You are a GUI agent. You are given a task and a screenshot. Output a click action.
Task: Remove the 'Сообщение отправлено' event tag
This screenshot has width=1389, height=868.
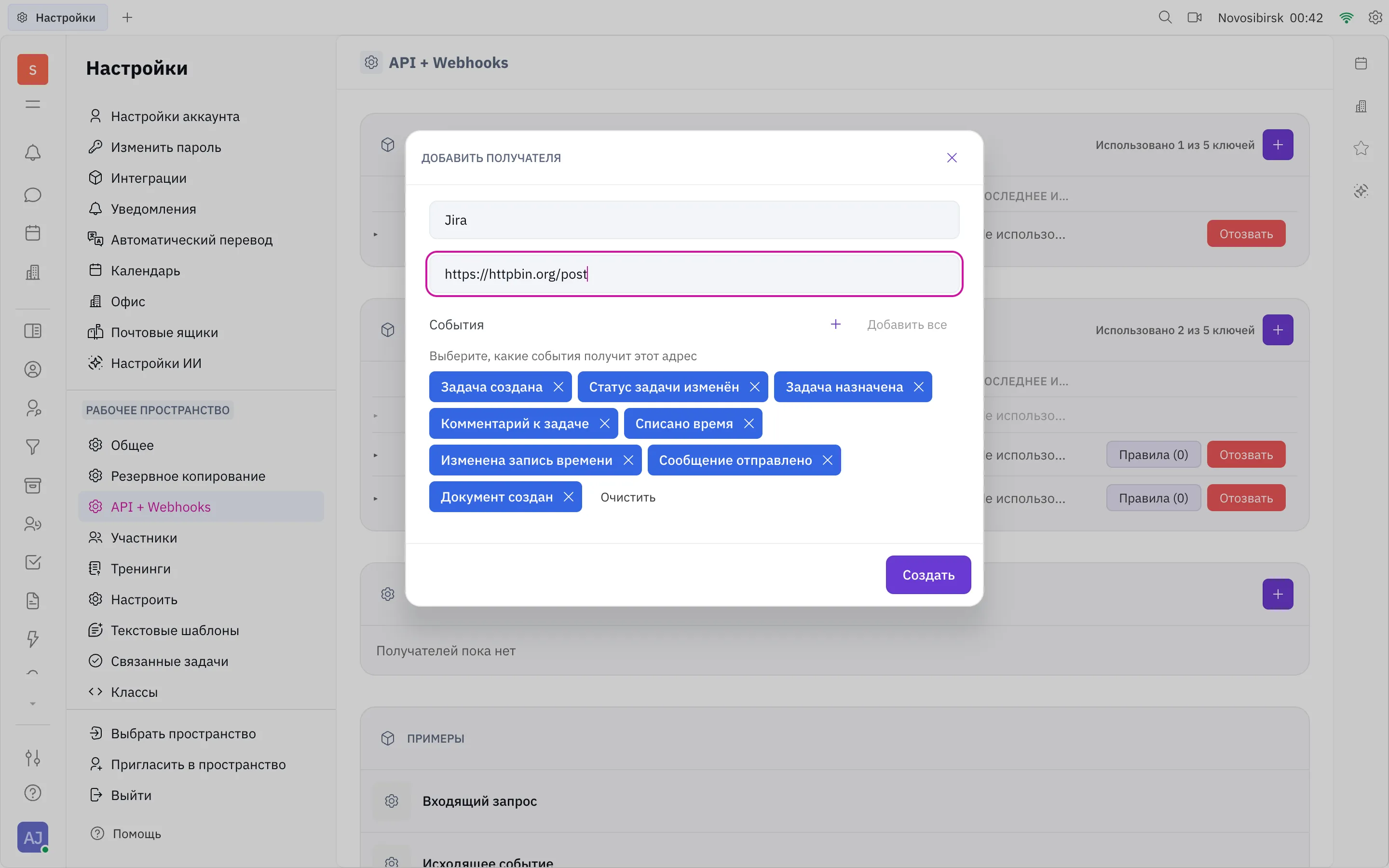tap(827, 461)
